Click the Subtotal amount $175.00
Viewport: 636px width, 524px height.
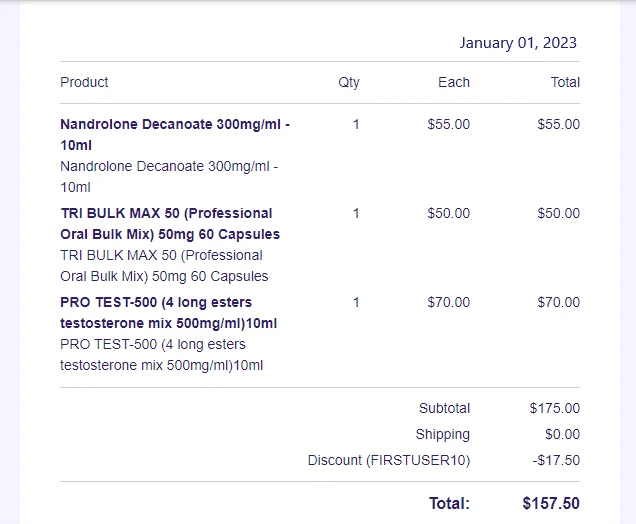[x=554, y=408]
